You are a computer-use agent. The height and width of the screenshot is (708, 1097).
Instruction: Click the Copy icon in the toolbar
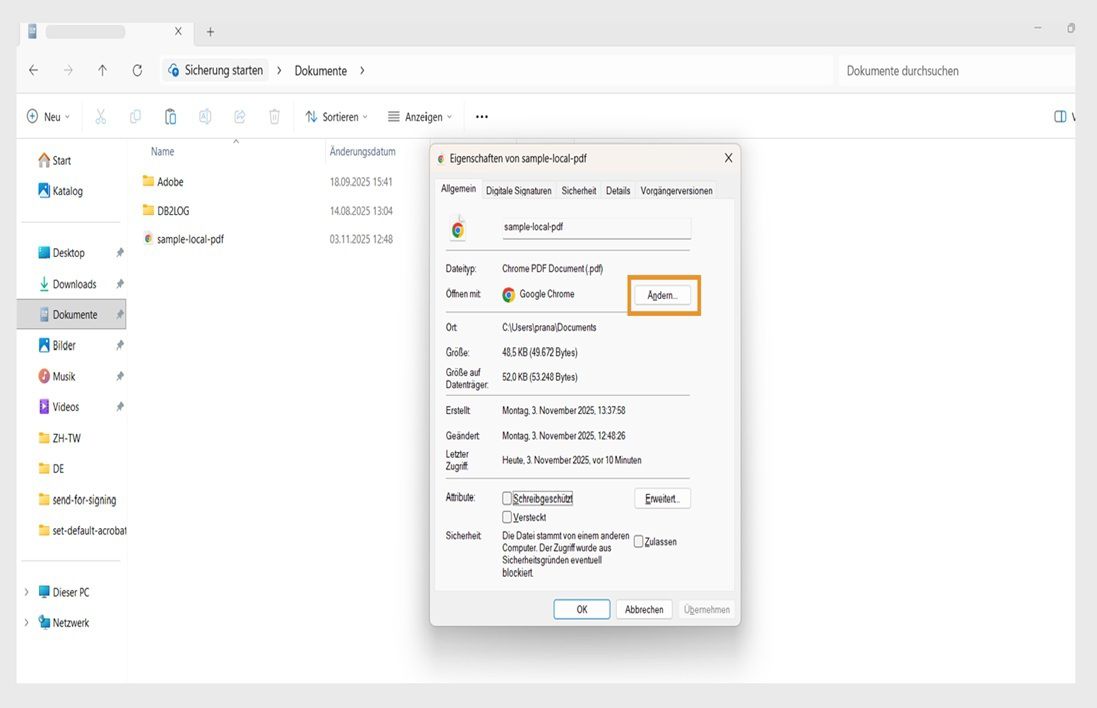[x=135, y=116]
